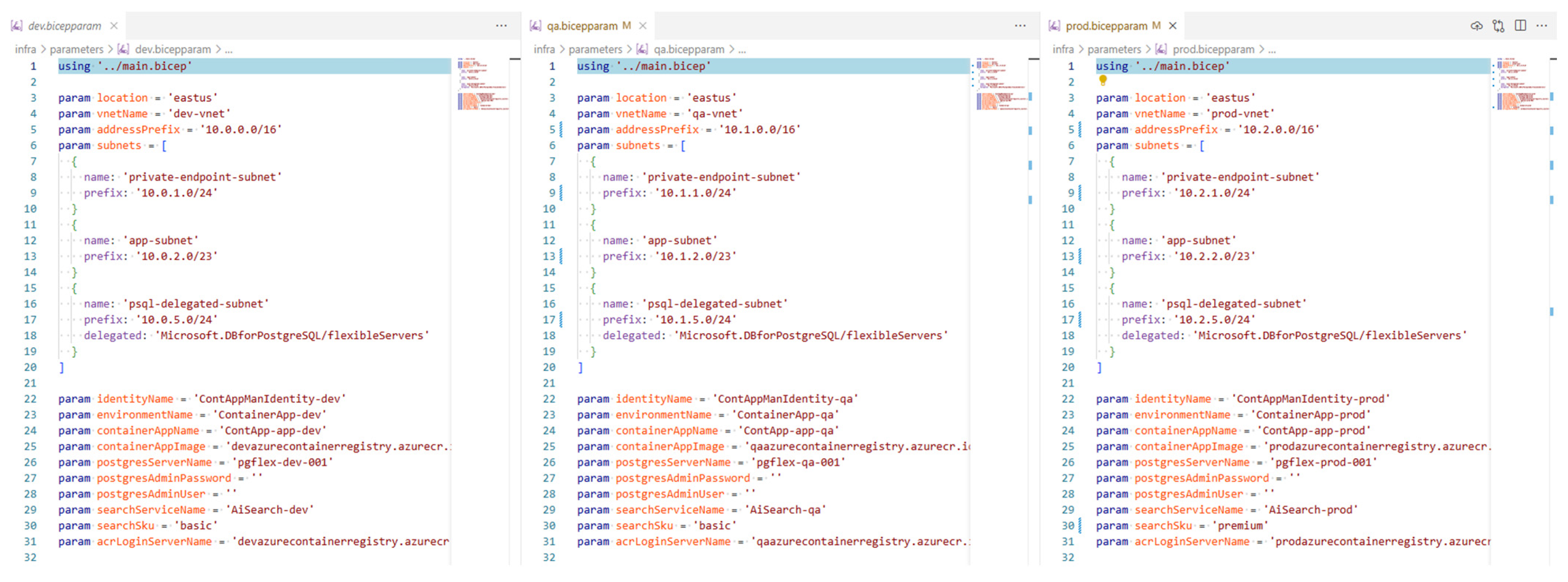This screenshot has width=1568, height=582.
Task: Click 'premium' value in prod searchSku line
Action: coord(1240,526)
